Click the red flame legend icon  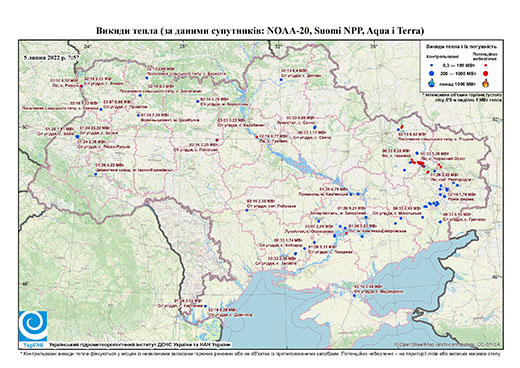point(485,83)
